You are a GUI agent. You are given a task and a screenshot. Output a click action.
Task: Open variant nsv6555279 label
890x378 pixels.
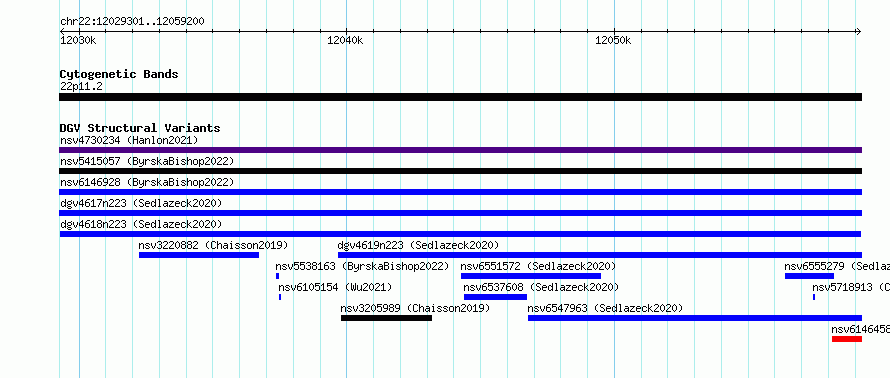point(837,266)
